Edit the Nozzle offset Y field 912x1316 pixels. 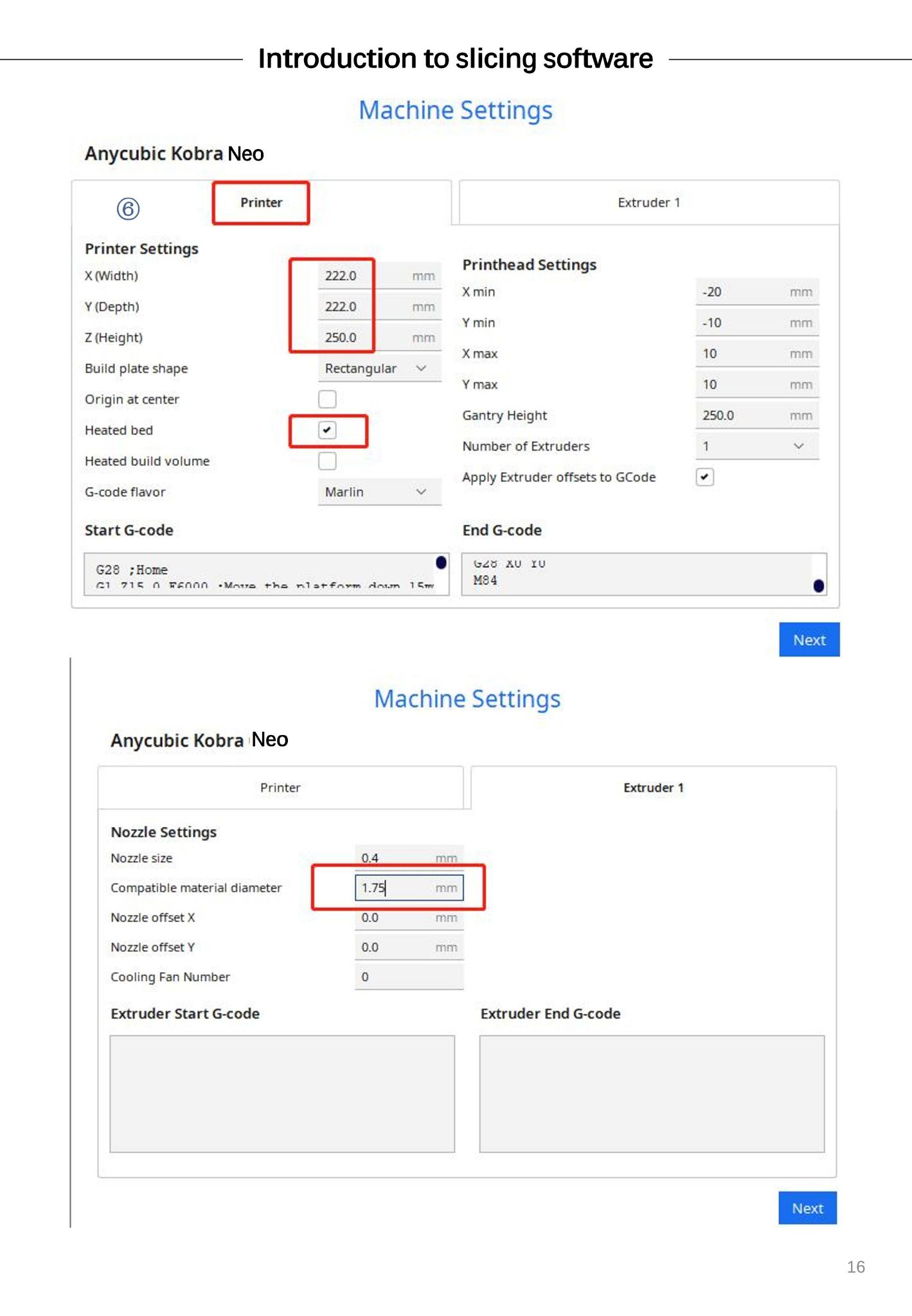pyautogui.click(x=409, y=947)
